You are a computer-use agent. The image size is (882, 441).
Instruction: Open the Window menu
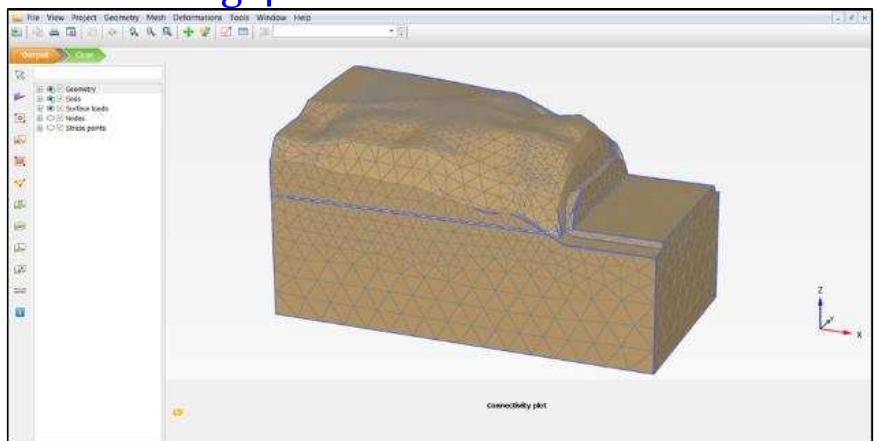click(x=272, y=18)
